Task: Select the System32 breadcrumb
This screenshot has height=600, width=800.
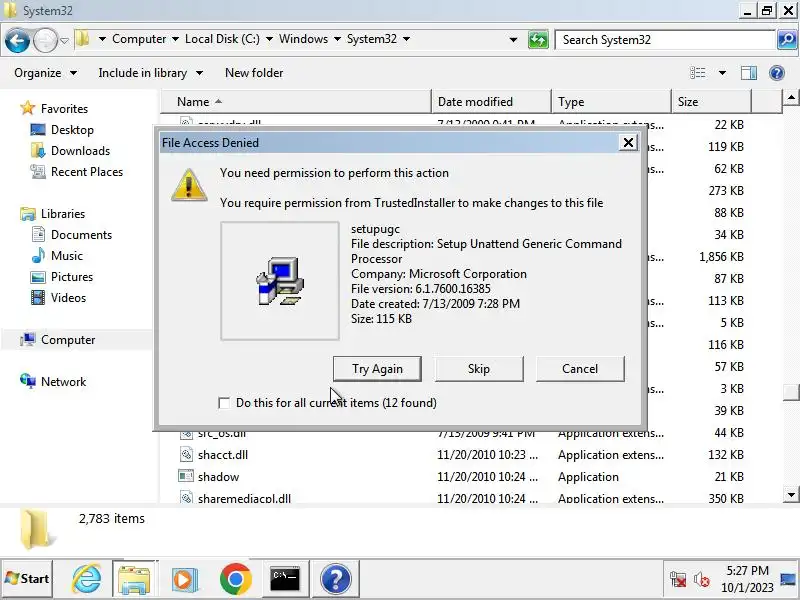Action: (371, 39)
